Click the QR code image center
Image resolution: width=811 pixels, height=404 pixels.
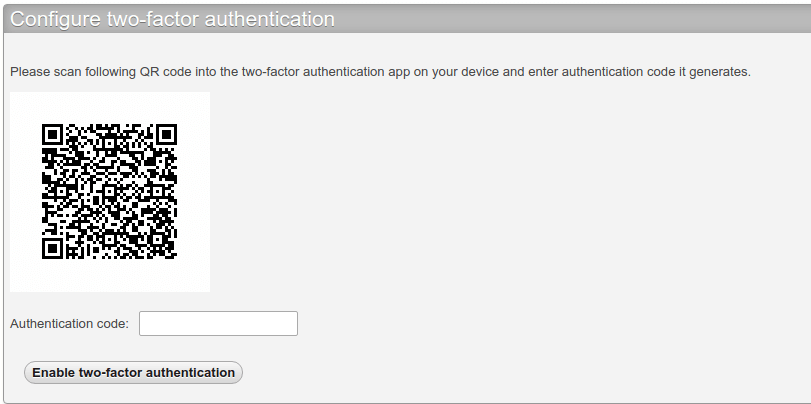(110, 191)
